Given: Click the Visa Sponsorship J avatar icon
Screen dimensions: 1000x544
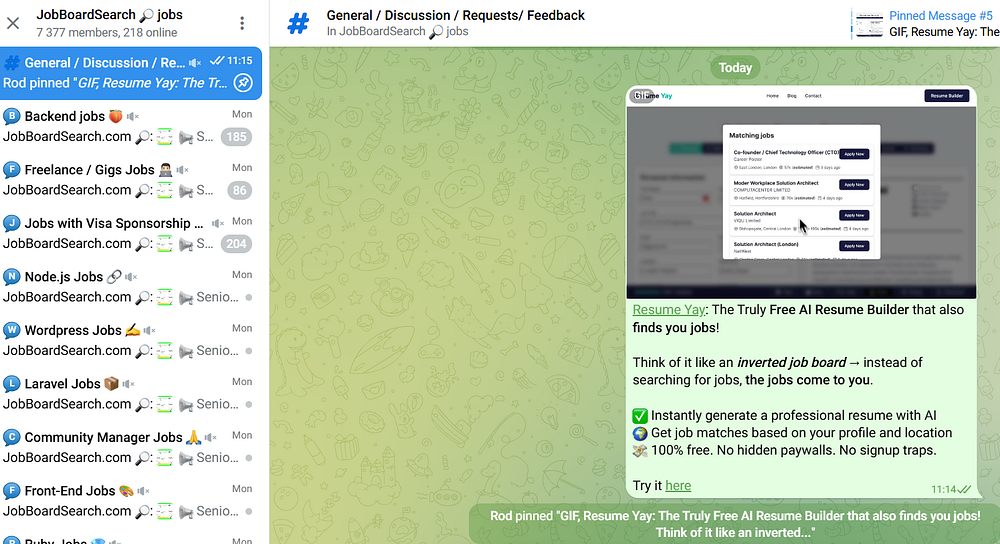Looking at the screenshot, I should (11, 223).
